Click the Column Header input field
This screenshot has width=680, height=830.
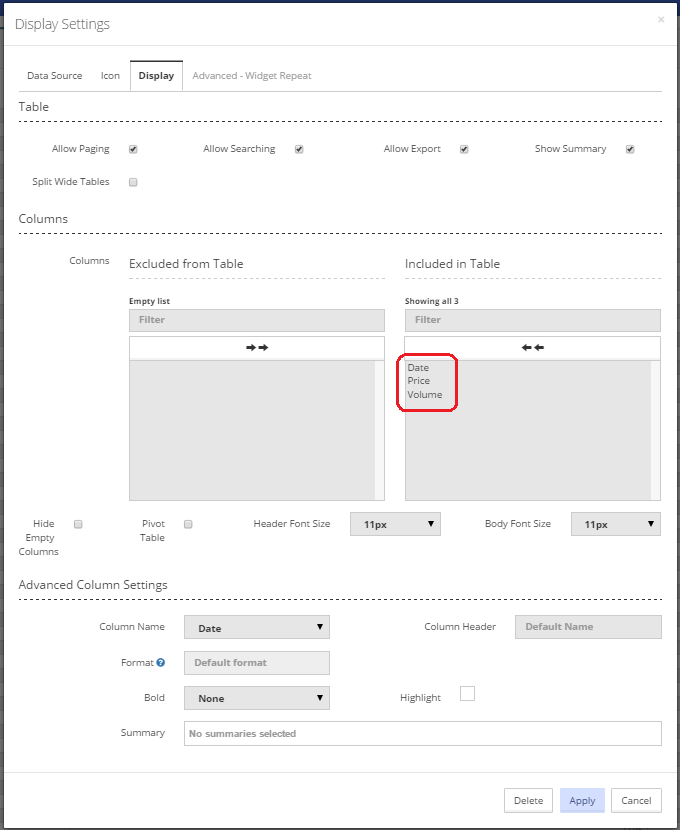click(588, 627)
